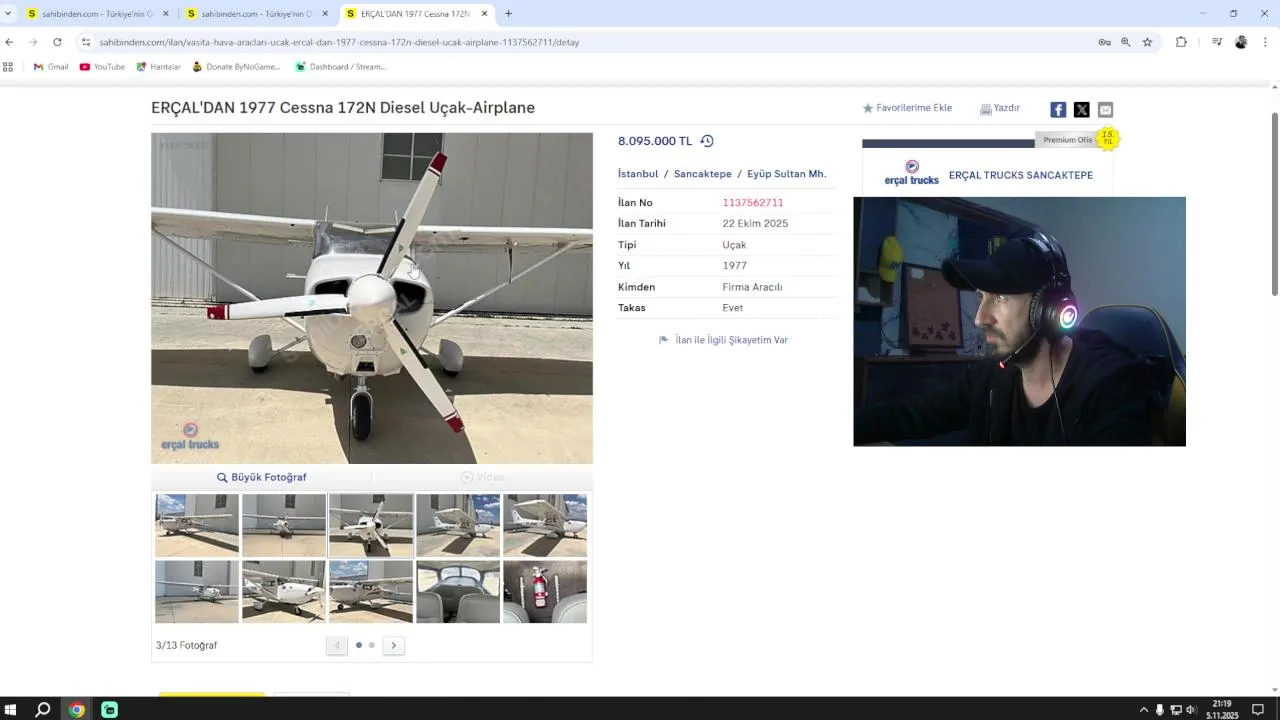Viewport: 1280px width, 720px height.
Task: Open site info icon beside URL
Action: pyautogui.click(x=86, y=42)
